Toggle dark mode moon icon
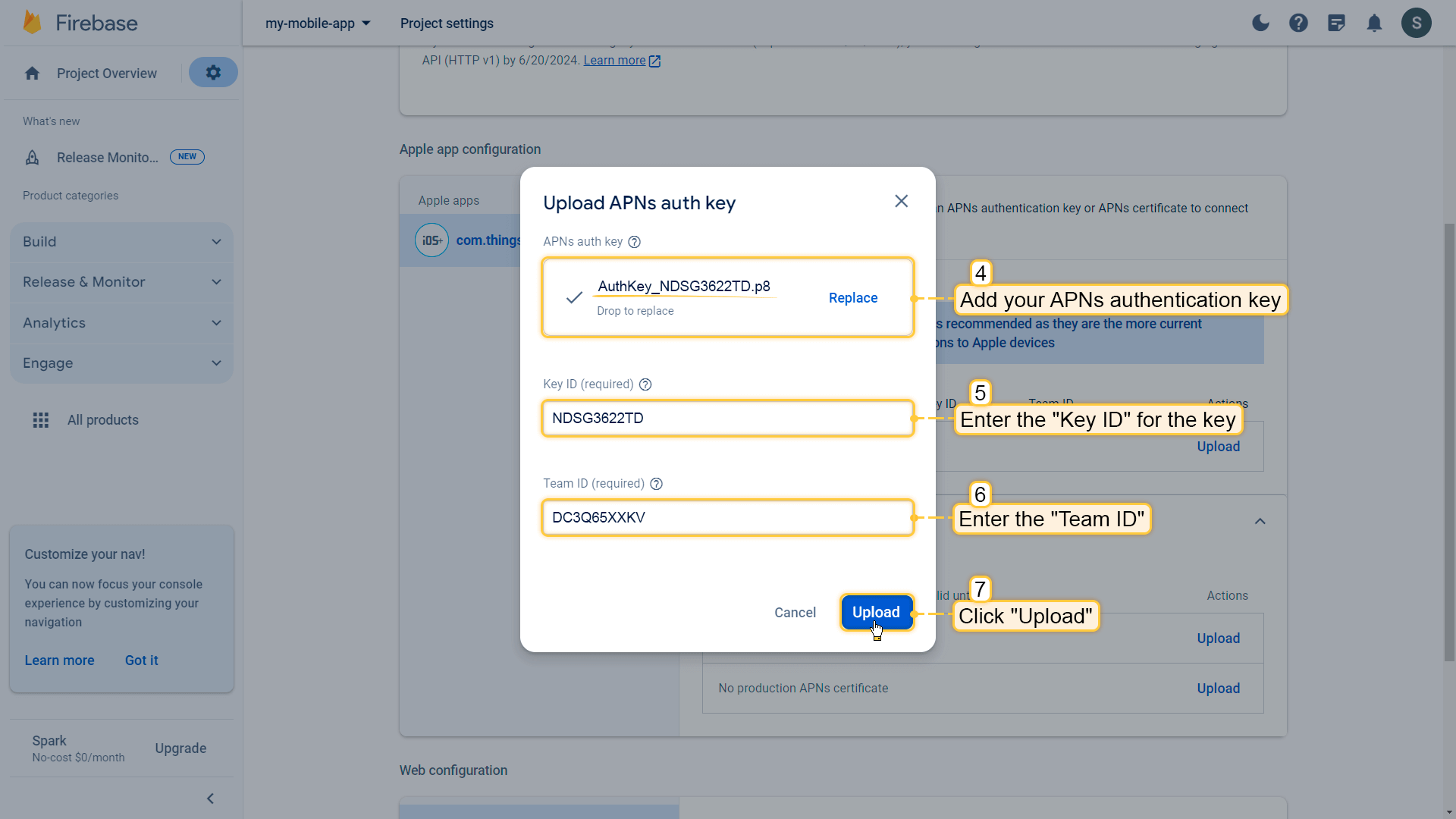This screenshot has width=1456, height=819. pos(1260,23)
